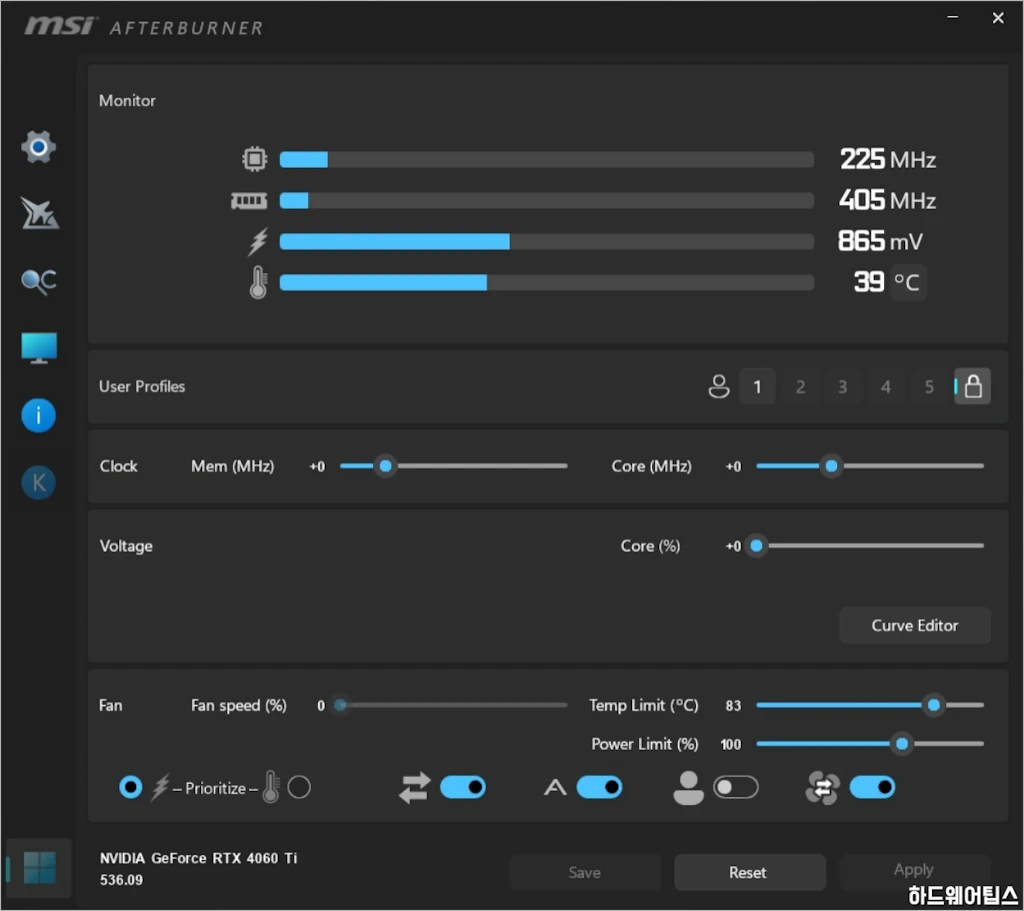
Task: Open the Kombustor jet icon in sidebar
Action: (39, 214)
